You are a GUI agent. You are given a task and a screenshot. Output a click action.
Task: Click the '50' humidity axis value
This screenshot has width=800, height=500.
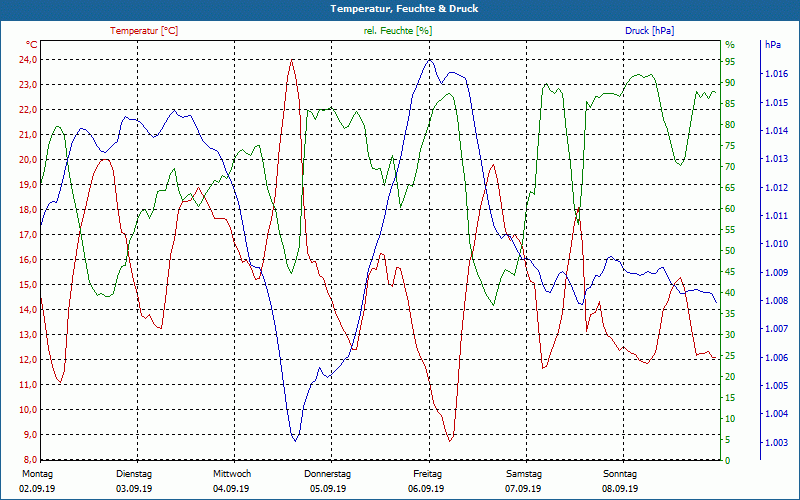pyautogui.click(x=730, y=251)
